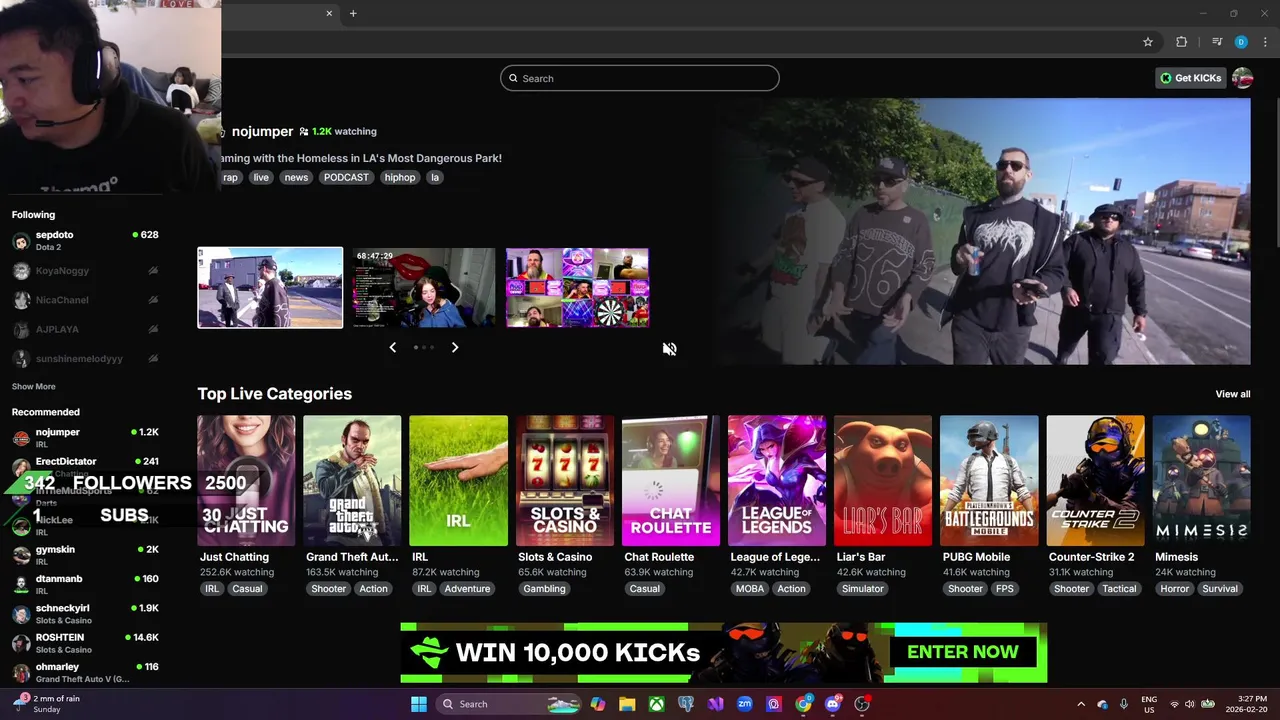
Task: Open the user profile avatar menu
Action: click(x=1243, y=78)
